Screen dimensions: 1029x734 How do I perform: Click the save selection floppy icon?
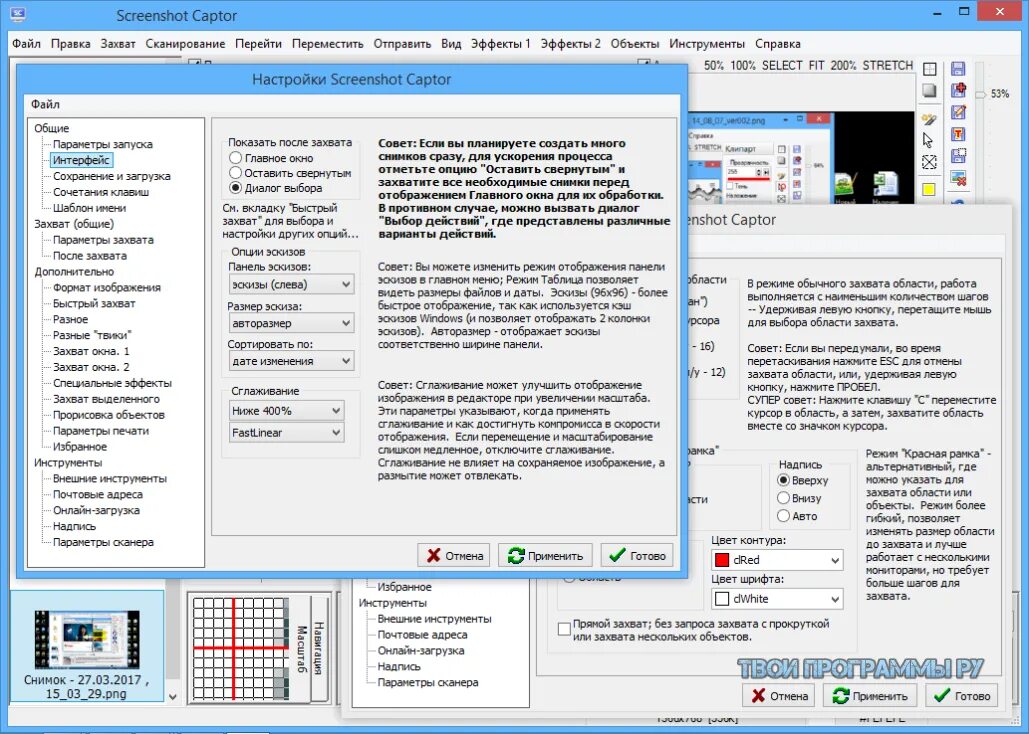tap(958, 156)
